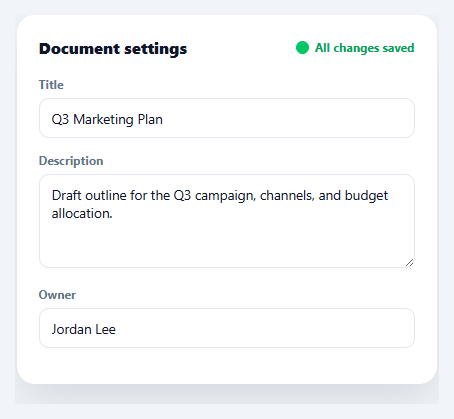Screen dimensions: 454x419
Task: Click the "Description" field label
Action: point(71,161)
